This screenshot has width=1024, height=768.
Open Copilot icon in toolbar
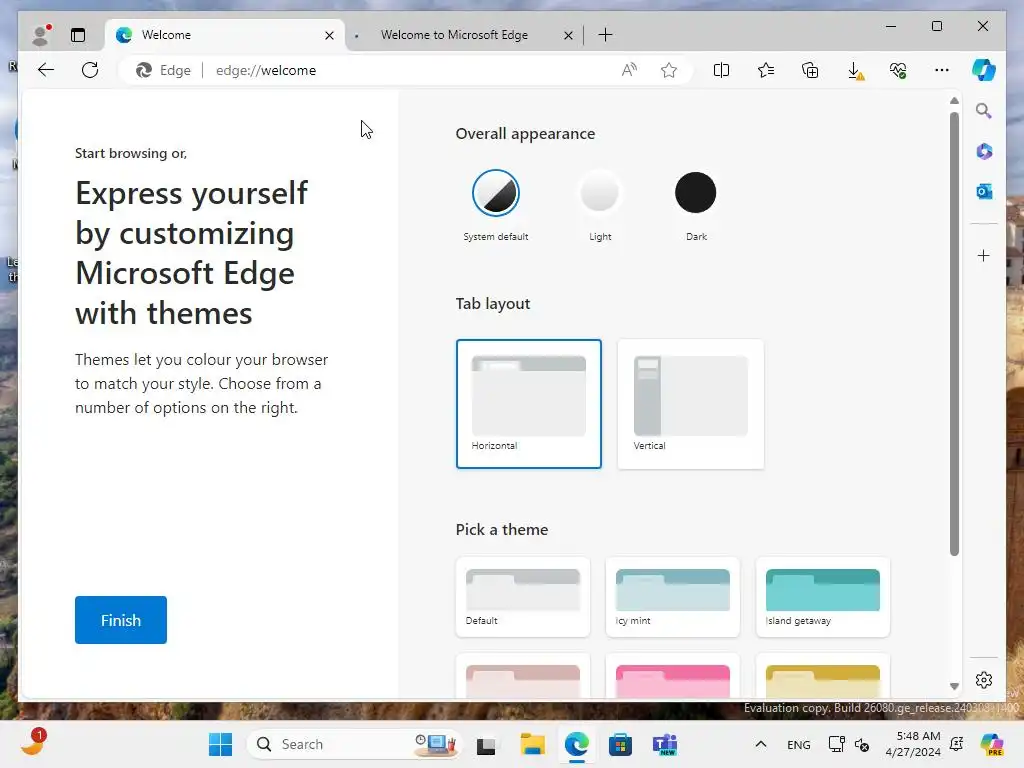pos(984,70)
